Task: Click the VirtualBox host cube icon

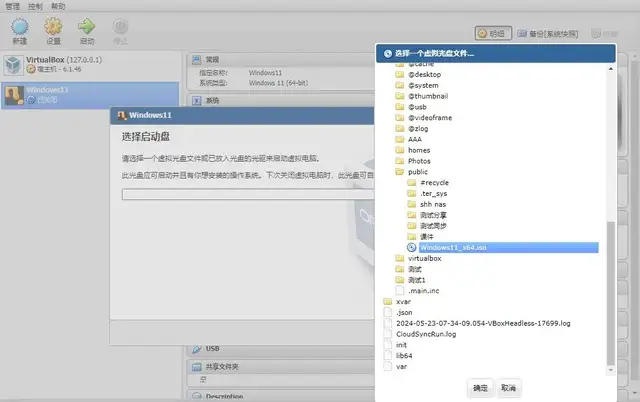Action: coord(13,64)
